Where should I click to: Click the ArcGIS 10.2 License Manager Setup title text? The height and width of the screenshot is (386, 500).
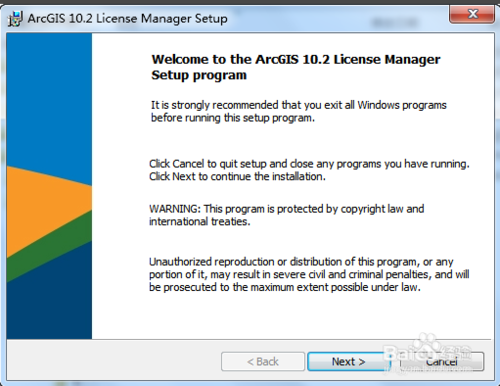pos(127,18)
